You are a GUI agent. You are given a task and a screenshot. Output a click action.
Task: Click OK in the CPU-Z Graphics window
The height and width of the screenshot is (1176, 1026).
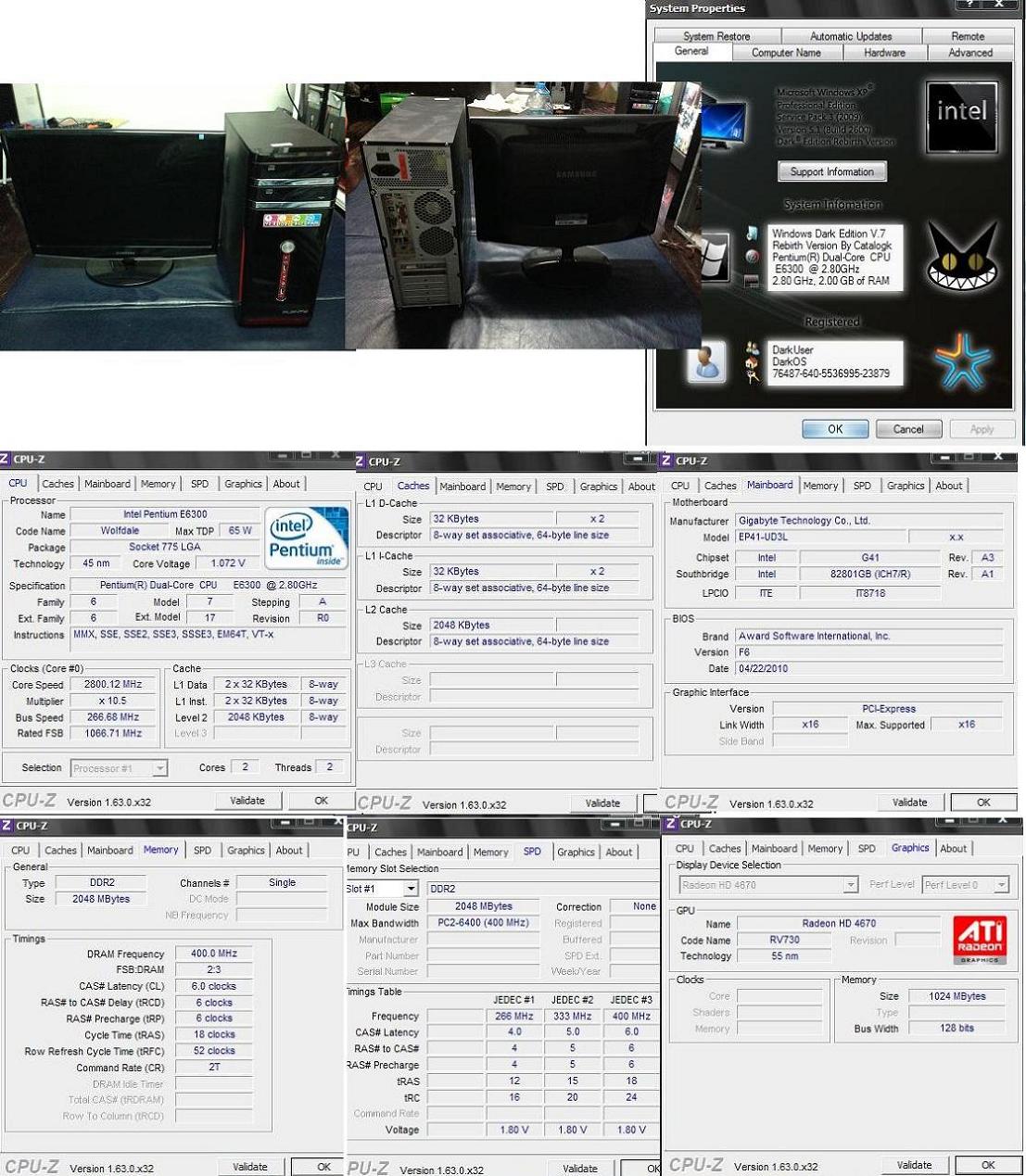988,1166
